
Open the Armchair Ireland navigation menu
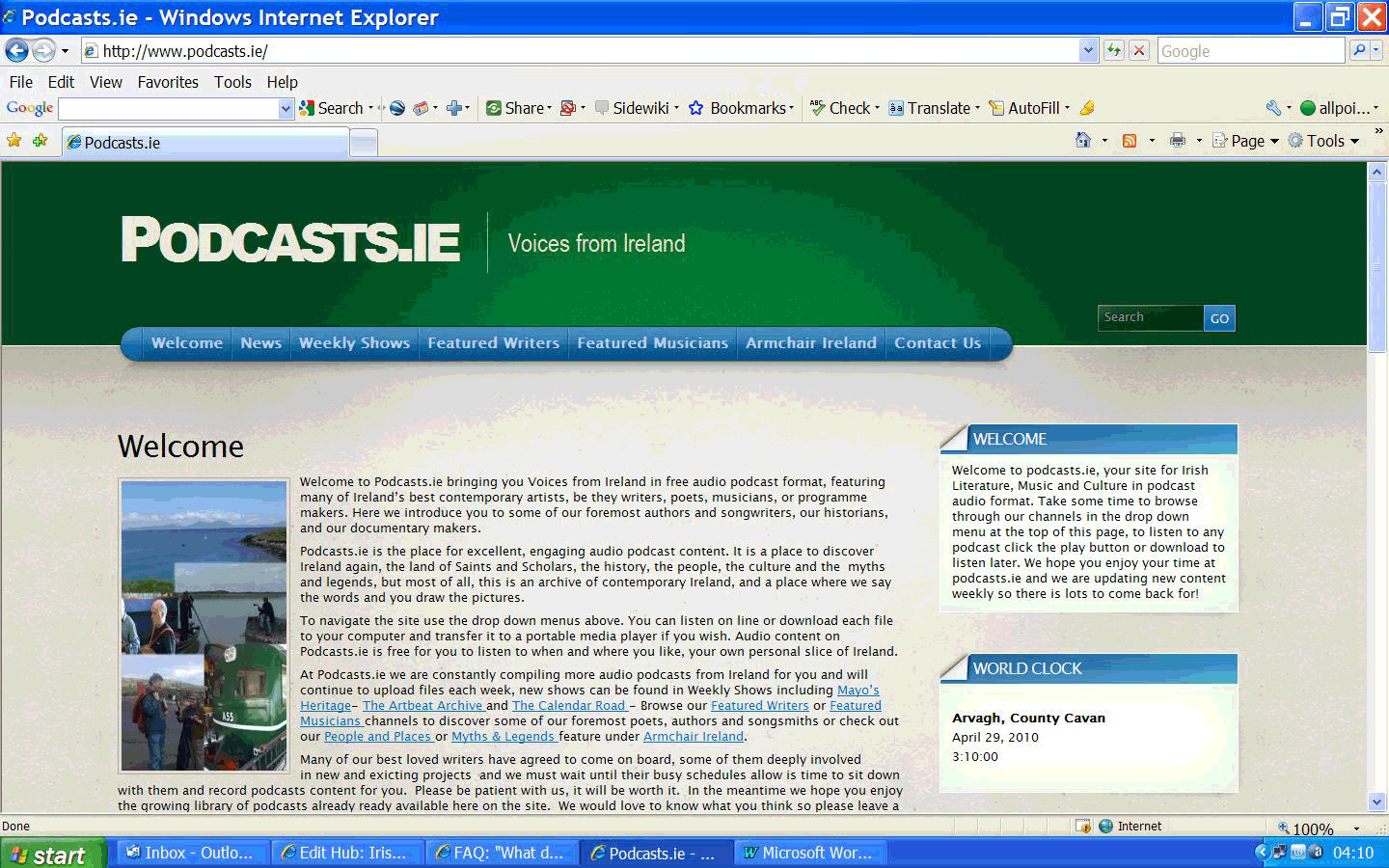coord(810,343)
